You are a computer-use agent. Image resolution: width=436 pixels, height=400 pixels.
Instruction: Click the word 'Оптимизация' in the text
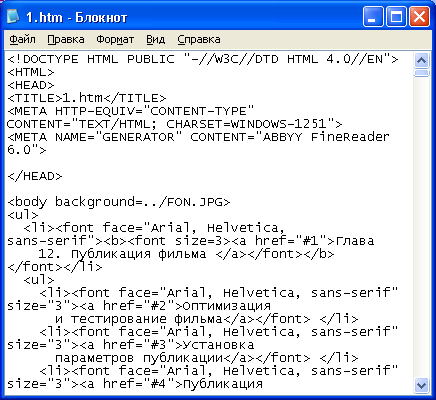click(x=227, y=306)
